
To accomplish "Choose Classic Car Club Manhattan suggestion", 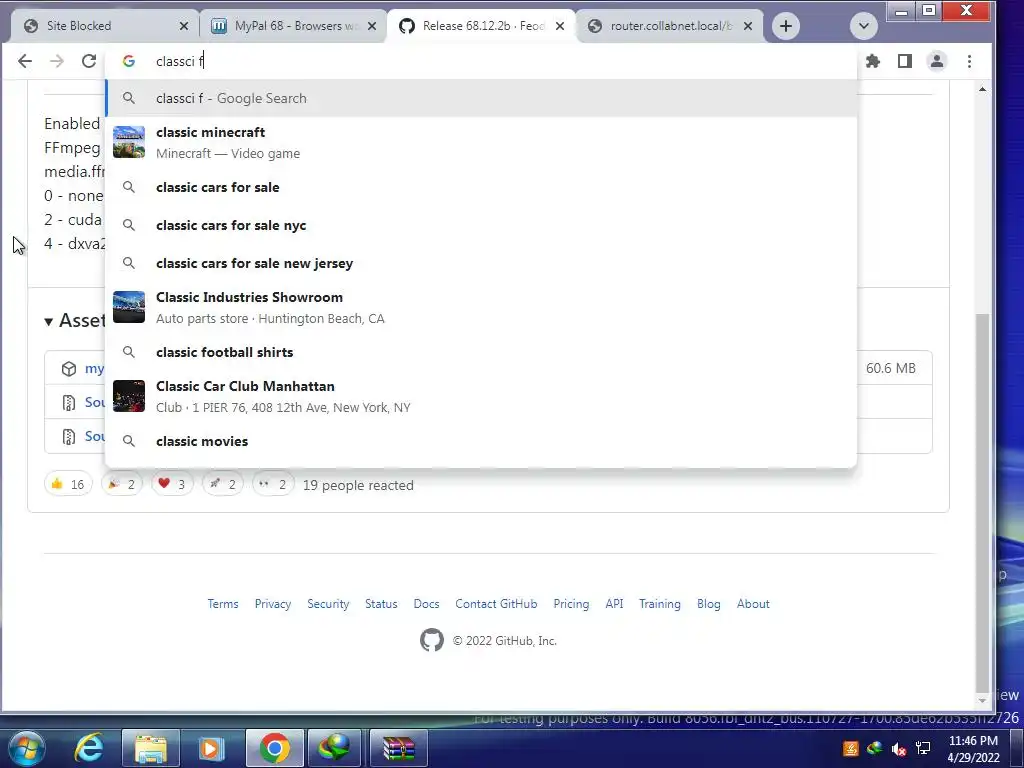I will pyautogui.click(x=481, y=396).
